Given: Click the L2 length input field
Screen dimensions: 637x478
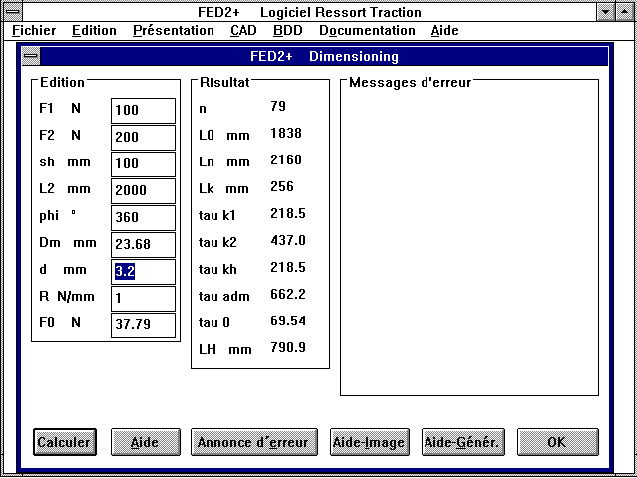Looking at the screenshot, I should pyautogui.click(x=143, y=191).
